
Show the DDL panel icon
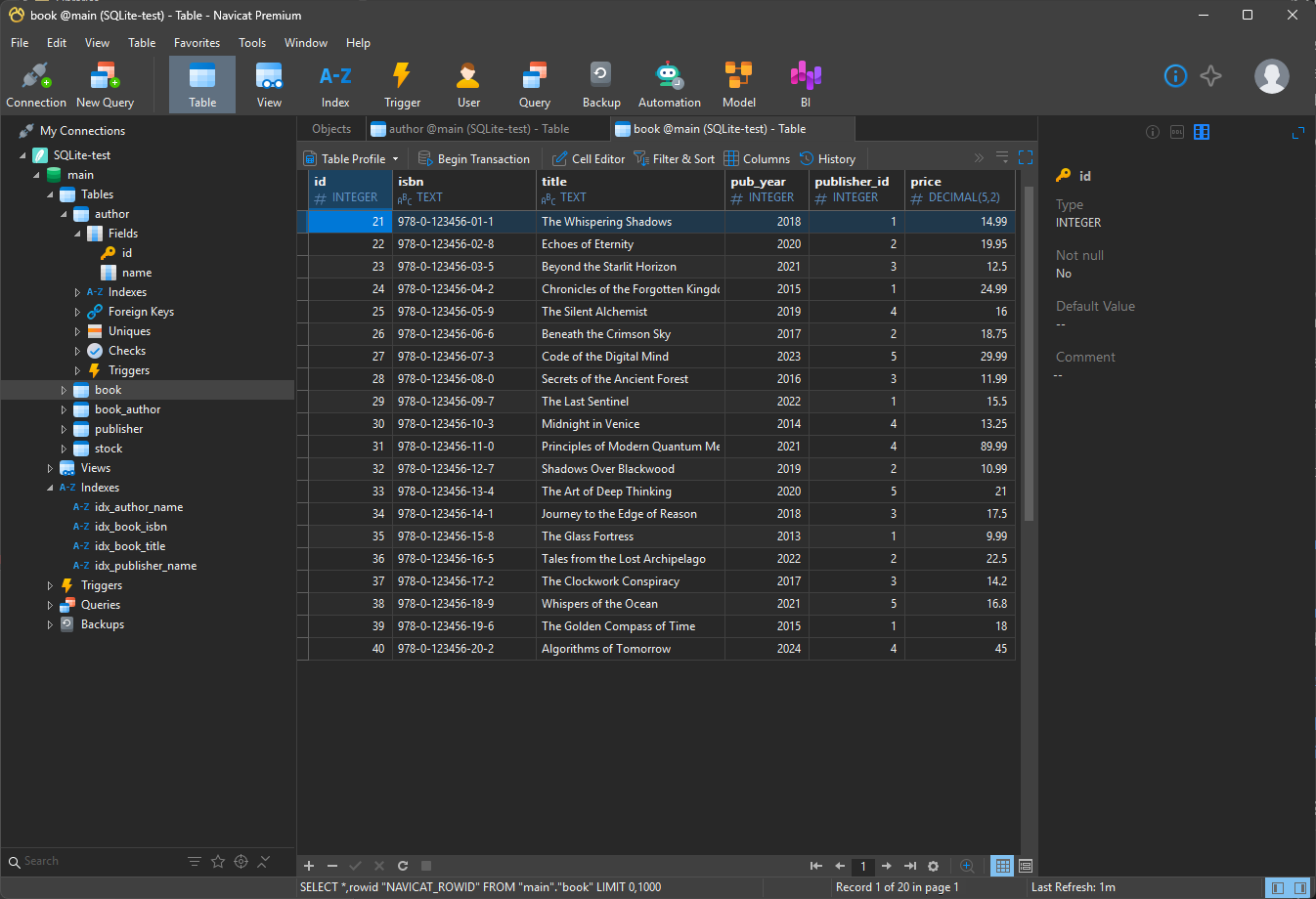coord(1177,132)
